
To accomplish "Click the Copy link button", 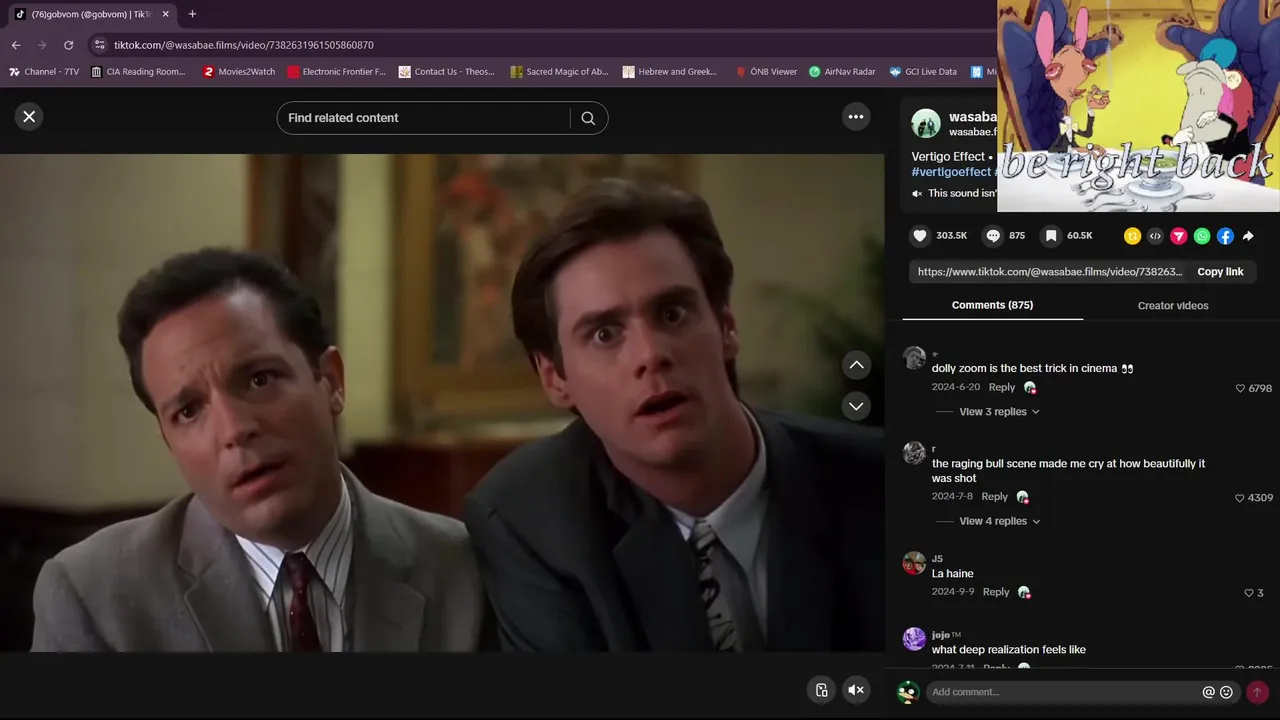I will 1220,272.
